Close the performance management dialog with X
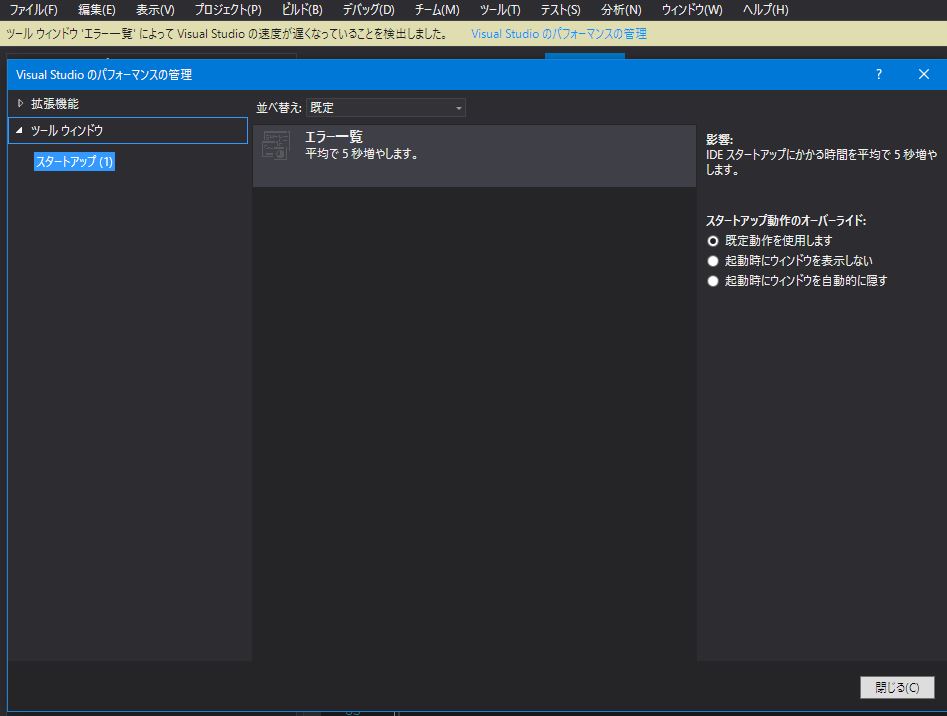This screenshot has height=716, width=947. pos(923,74)
